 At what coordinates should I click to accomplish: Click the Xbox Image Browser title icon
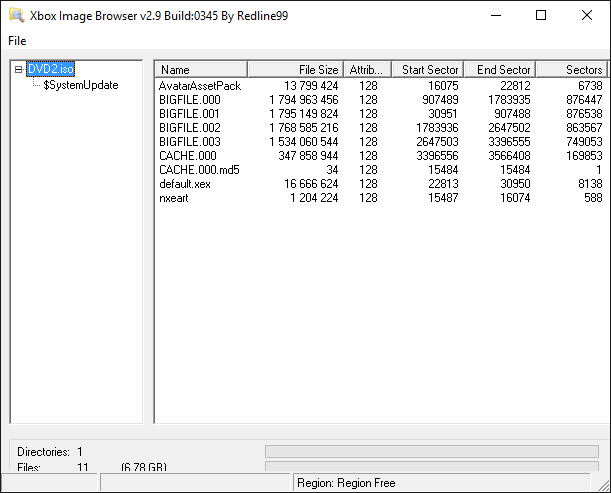16,15
